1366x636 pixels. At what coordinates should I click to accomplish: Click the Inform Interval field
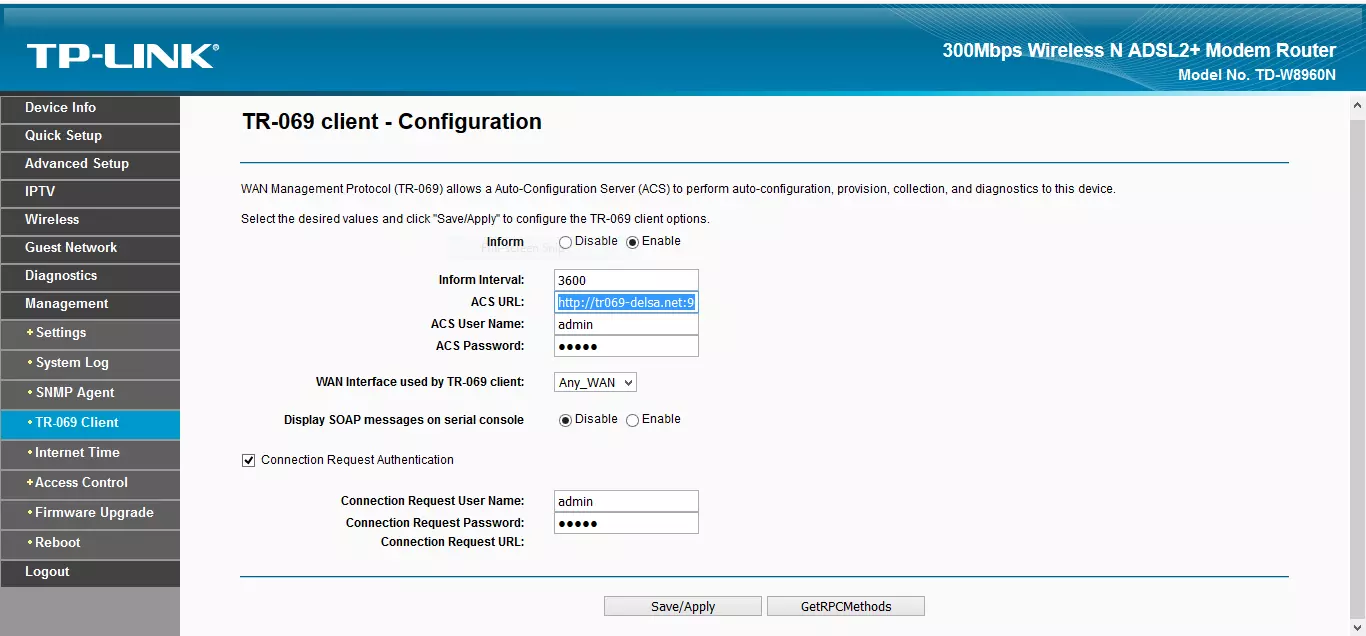(x=626, y=280)
